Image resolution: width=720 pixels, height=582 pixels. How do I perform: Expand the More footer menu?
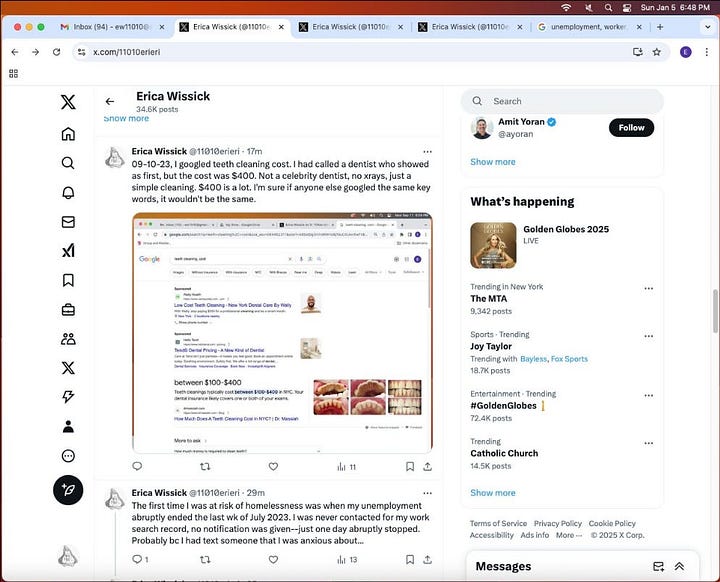coord(569,535)
